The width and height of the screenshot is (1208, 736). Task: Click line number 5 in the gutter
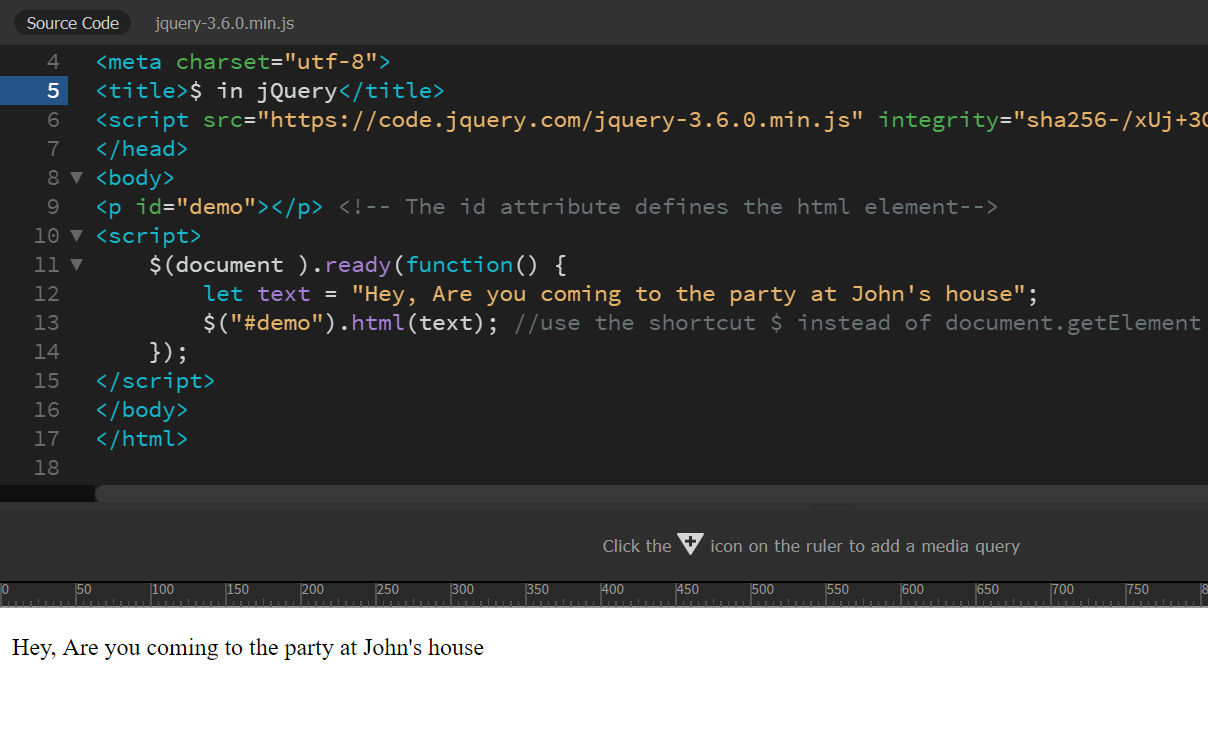pos(52,90)
